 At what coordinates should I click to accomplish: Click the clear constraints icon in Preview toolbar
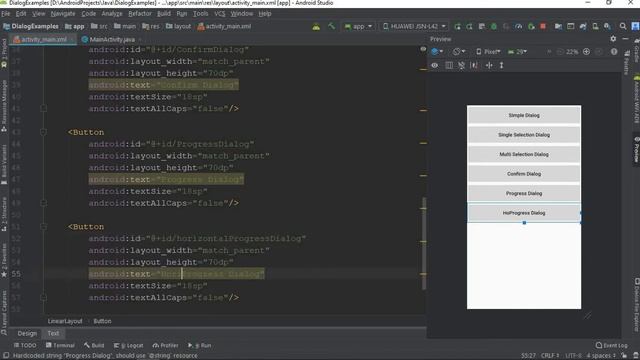click(x=461, y=65)
